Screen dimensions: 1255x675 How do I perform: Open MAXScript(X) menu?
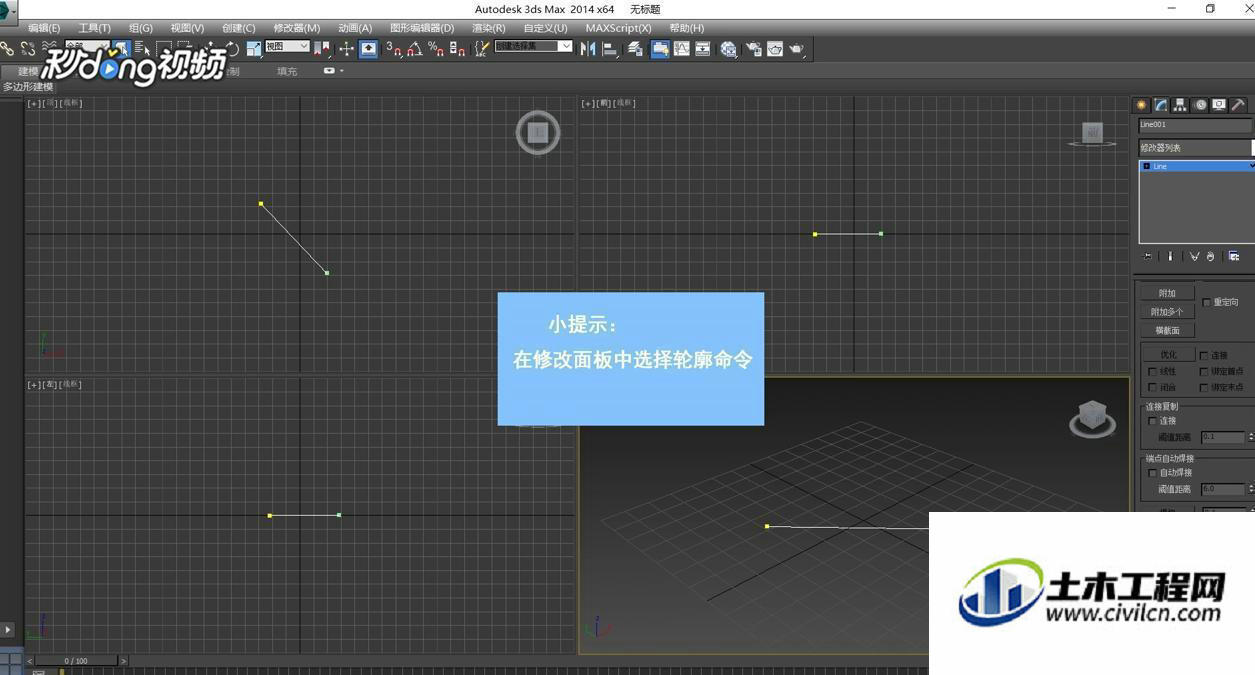point(618,28)
